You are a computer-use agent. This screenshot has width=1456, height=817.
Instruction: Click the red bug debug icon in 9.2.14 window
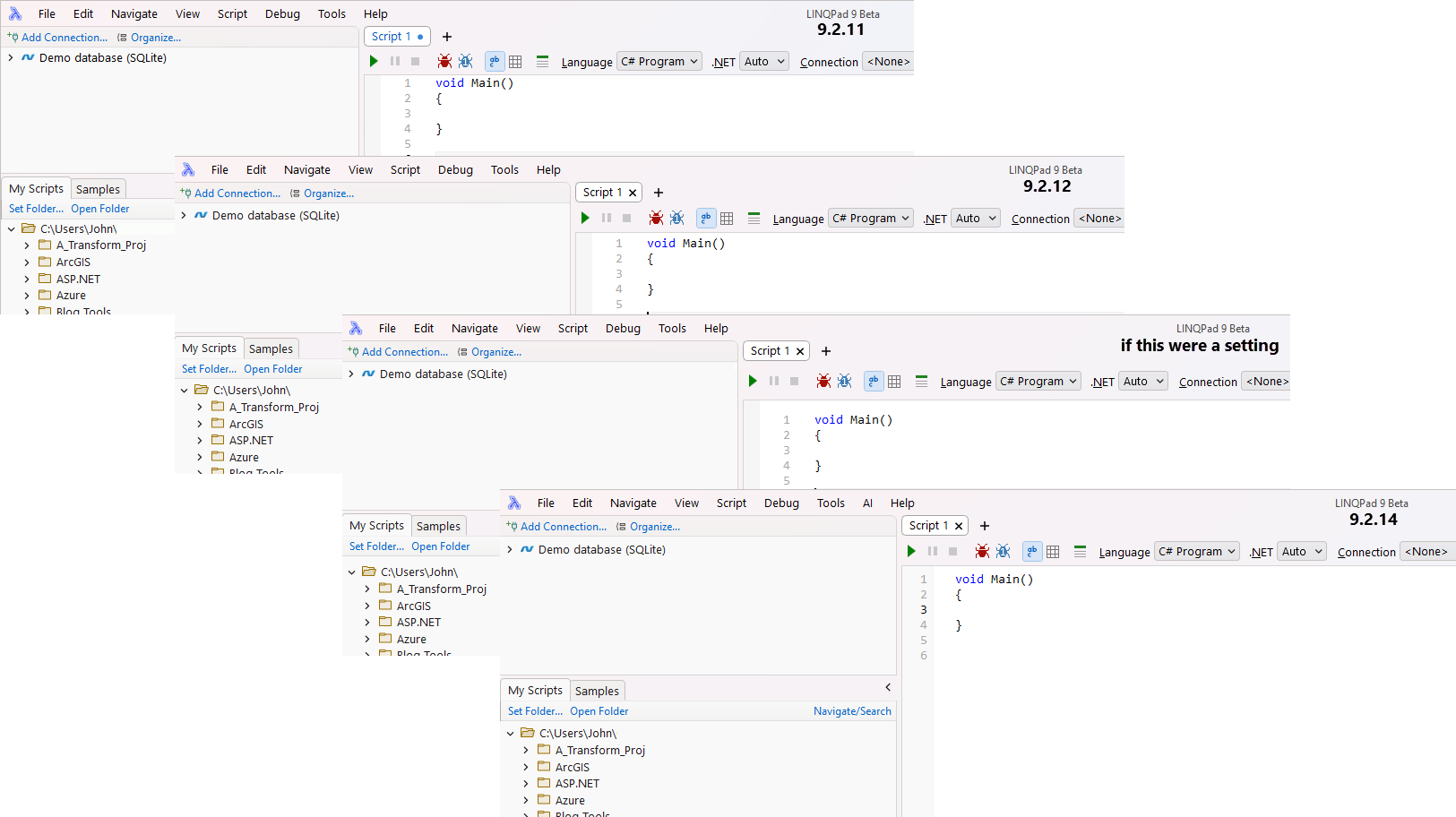pos(982,551)
